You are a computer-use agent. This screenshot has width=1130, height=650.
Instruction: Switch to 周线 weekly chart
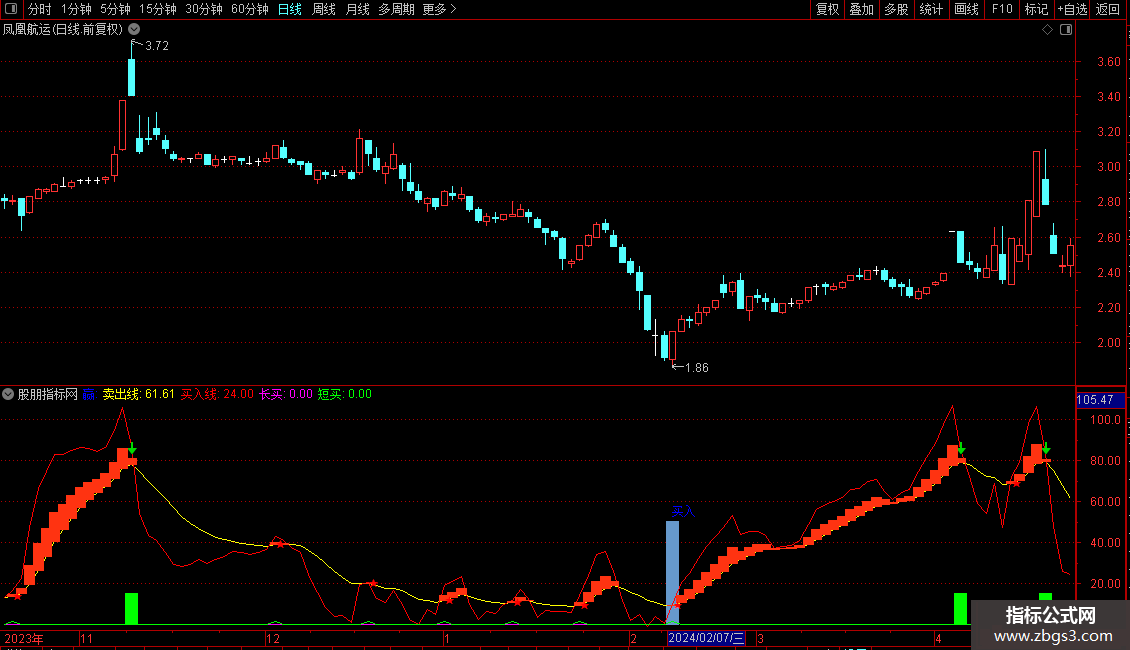click(324, 9)
